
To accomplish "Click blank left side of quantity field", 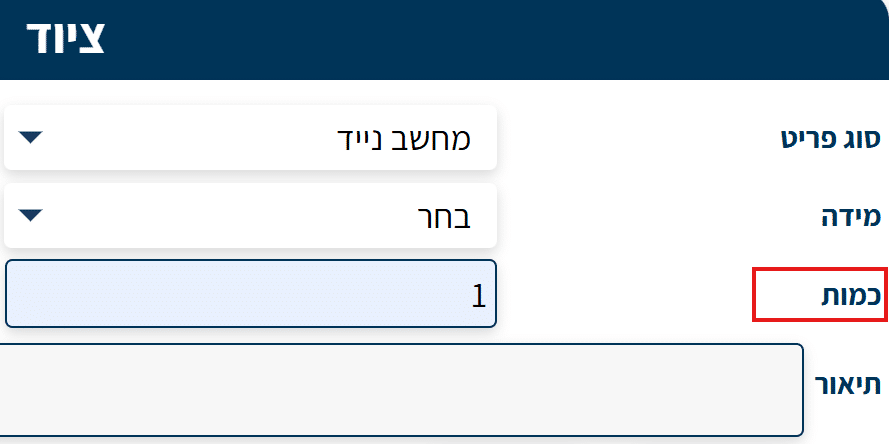I will tap(100, 293).
